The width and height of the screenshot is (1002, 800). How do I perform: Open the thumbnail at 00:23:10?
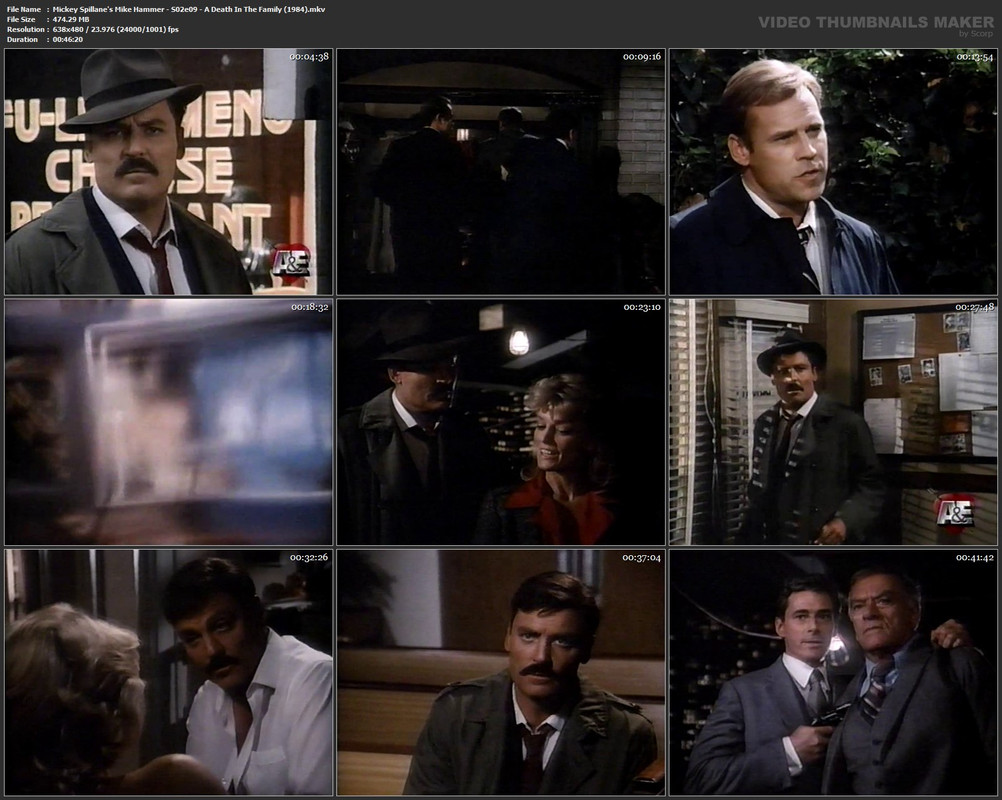tap(501, 422)
